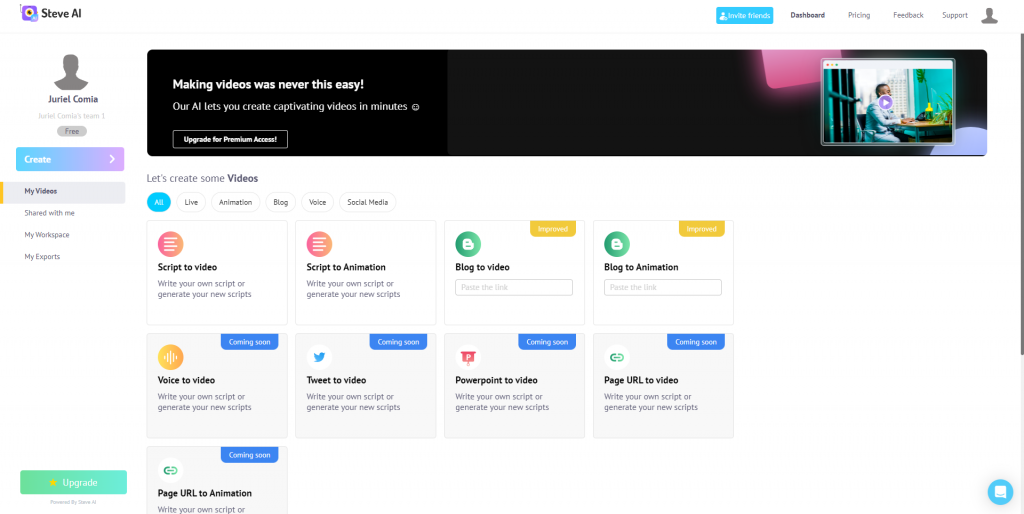Click the Page URL to Animation link icon

tap(170, 470)
